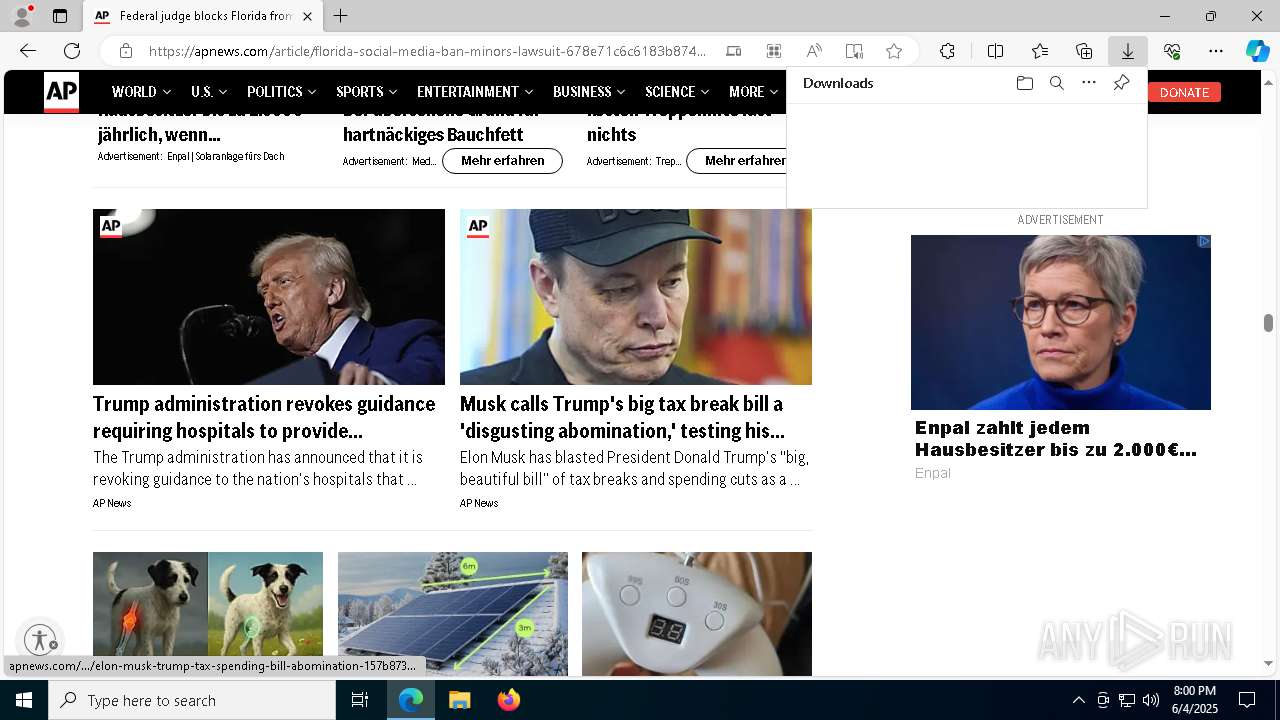Screen dimensions: 1280x720
Task: Open the Trump speaking photo thumbnail
Action: point(269,297)
